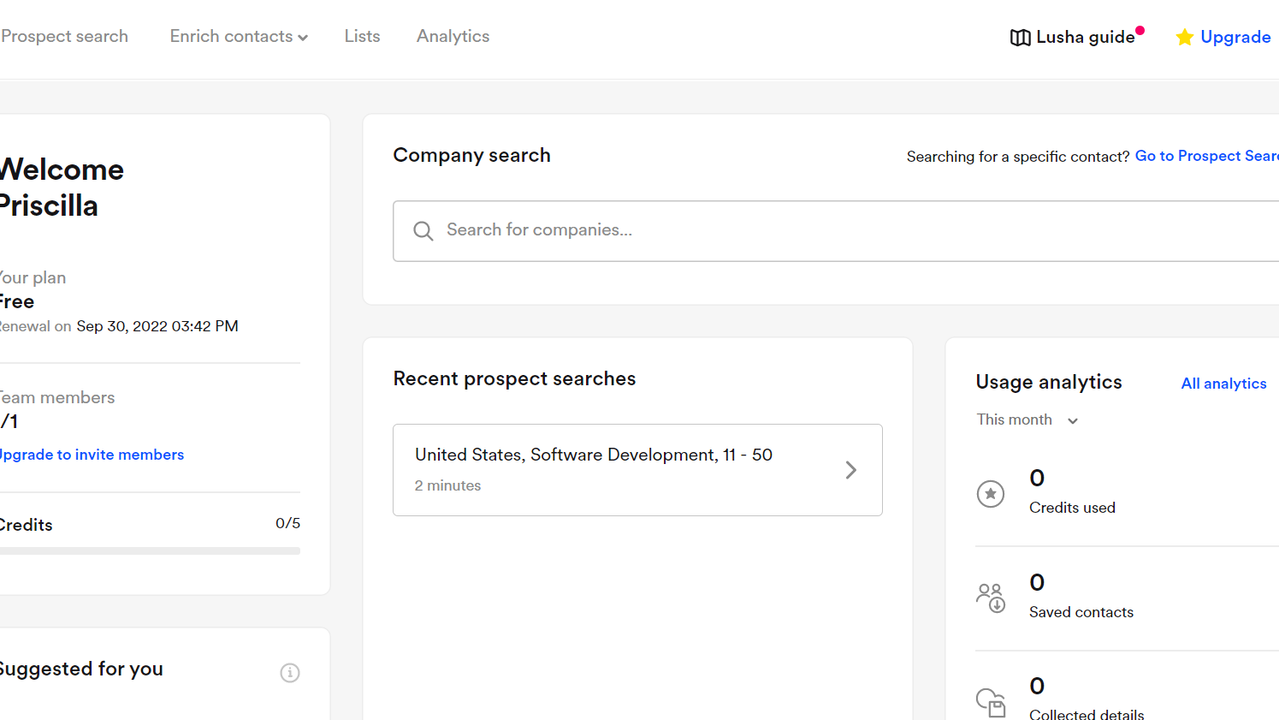
Task: Click the Collected details icon
Action: point(990,702)
